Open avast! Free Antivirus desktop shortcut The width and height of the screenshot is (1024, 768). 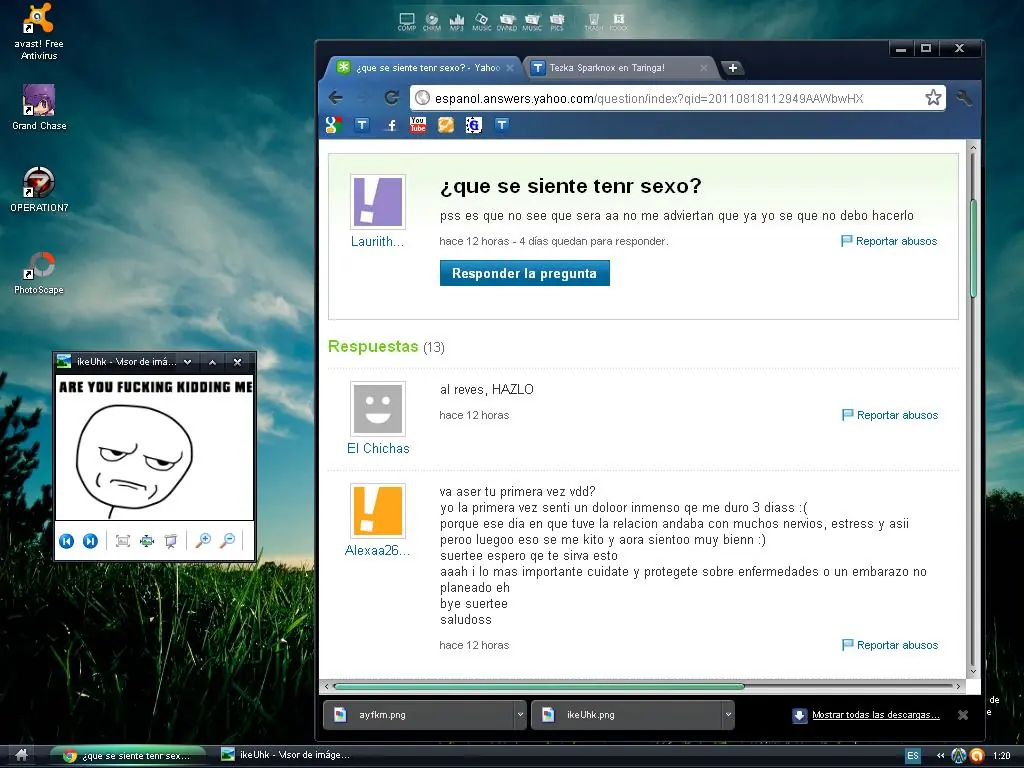[39, 31]
